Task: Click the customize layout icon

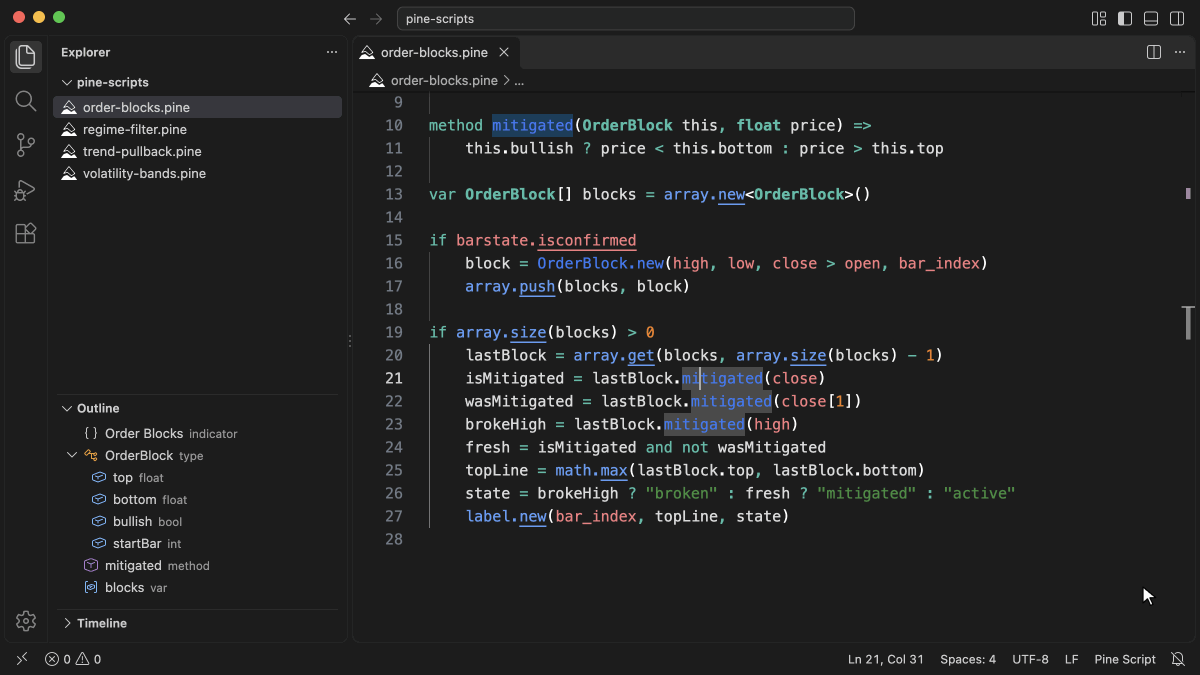Action: (1099, 18)
